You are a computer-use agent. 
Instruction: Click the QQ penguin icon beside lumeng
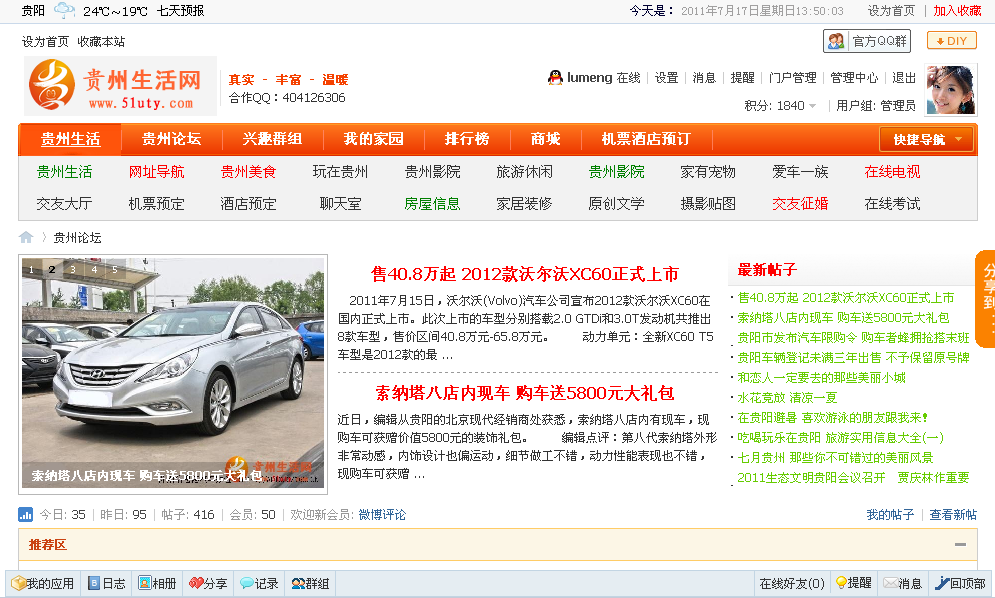click(555, 77)
